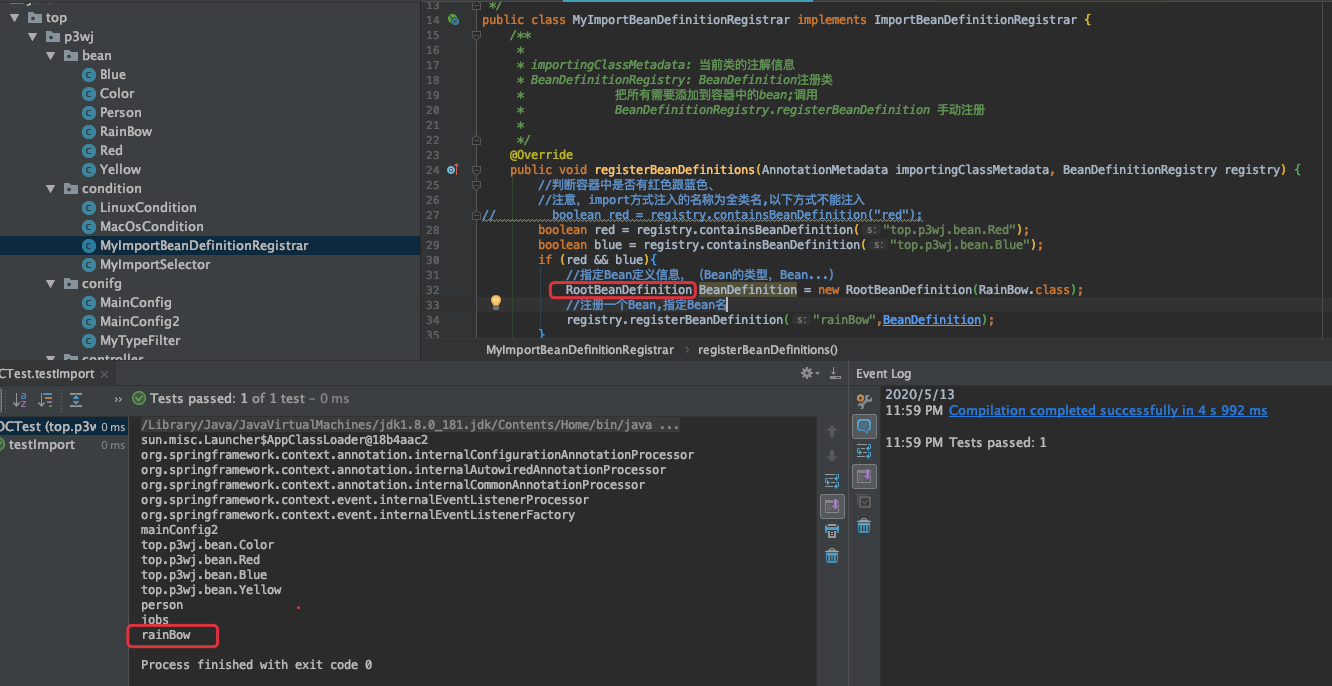
Task: Open the MyTypeFilter class
Action: 141,340
